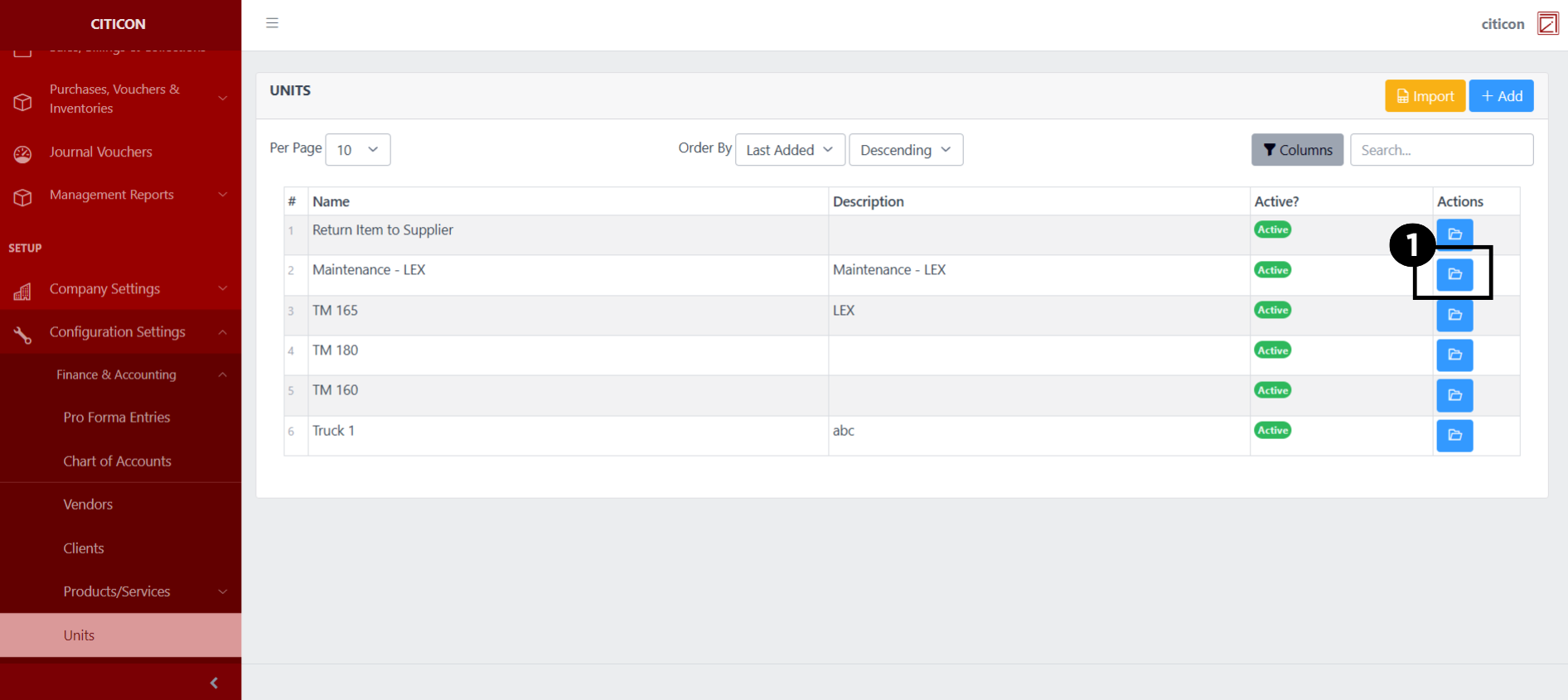
Task: Go to Journal Vouchers
Action: (x=100, y=152)
